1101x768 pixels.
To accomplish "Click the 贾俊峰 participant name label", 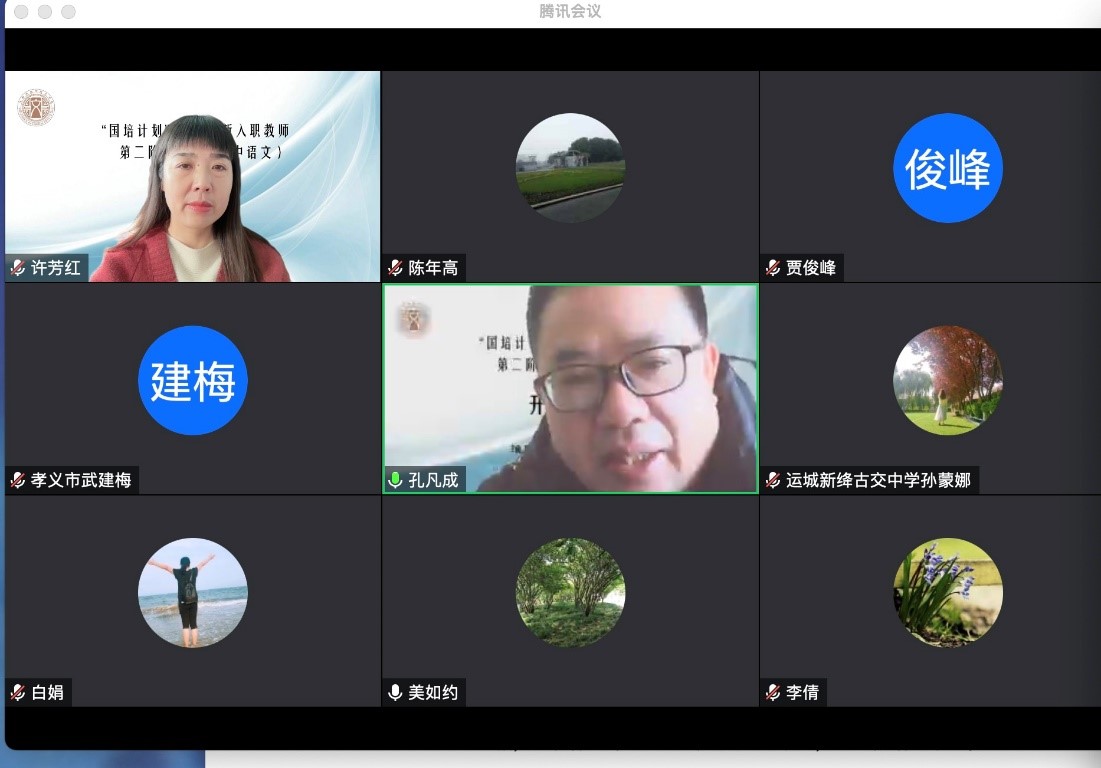I will [810, 268].
